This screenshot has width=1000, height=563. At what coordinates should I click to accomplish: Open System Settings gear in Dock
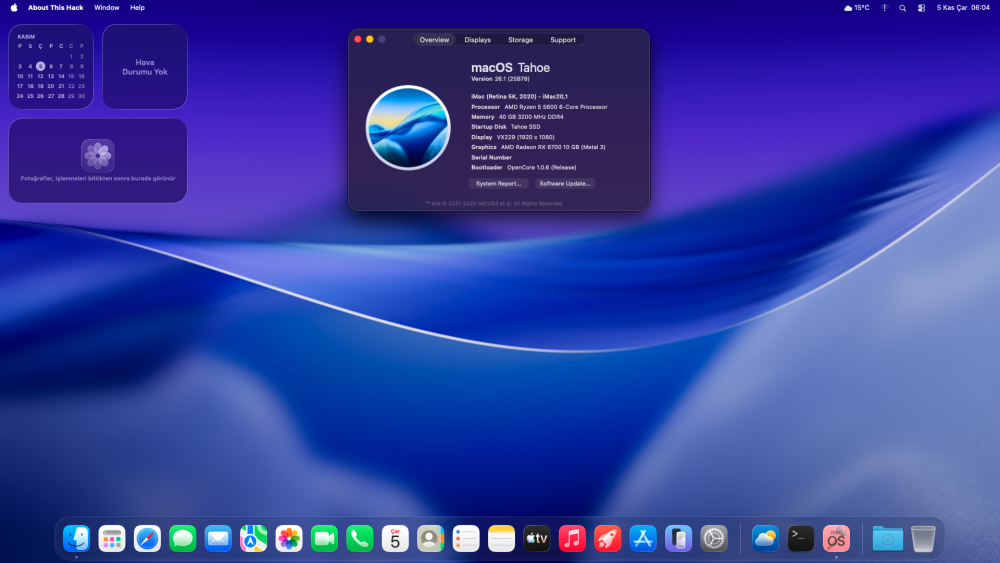click(714, 539)
